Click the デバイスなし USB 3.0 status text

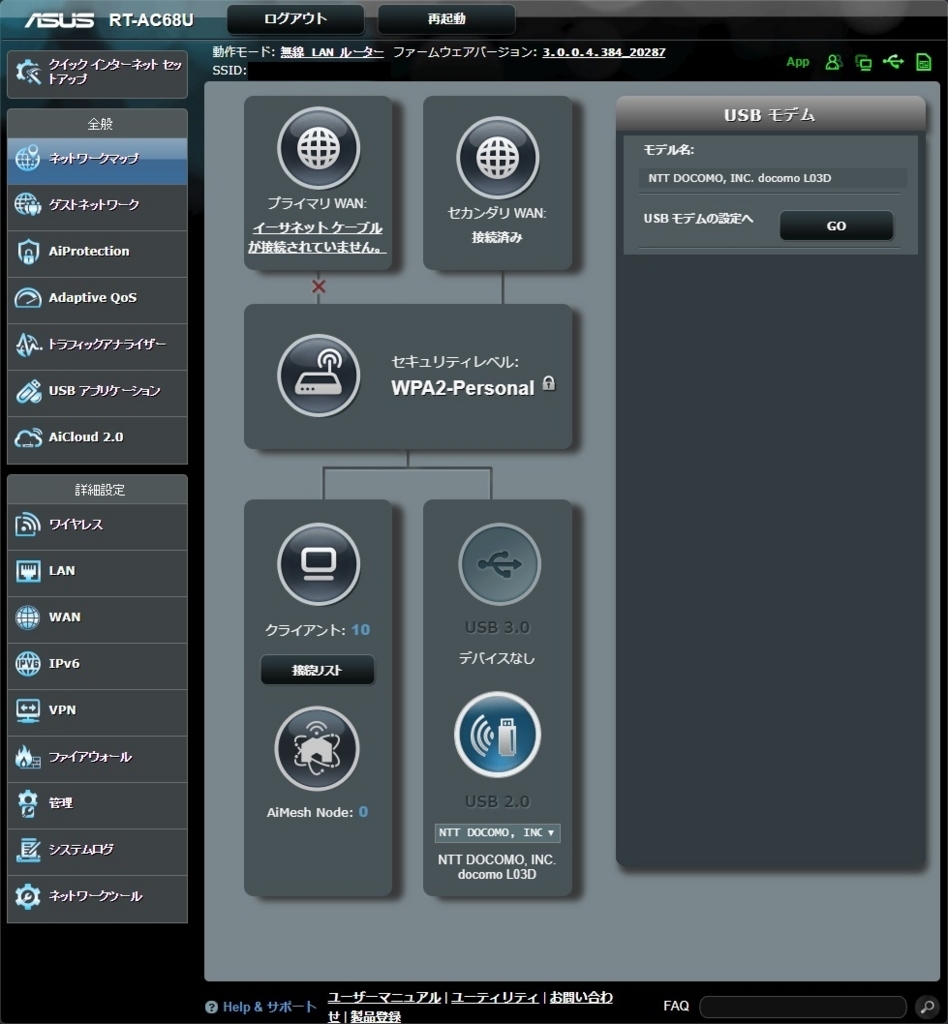point(497,658)
